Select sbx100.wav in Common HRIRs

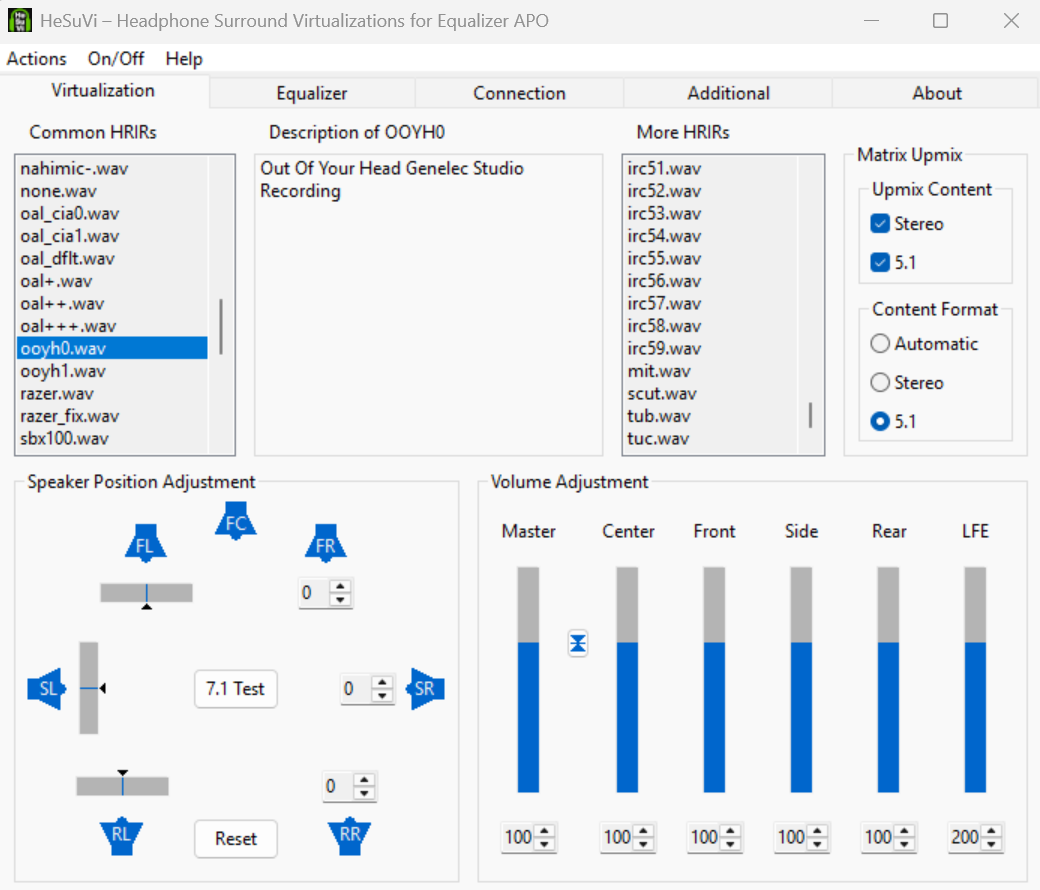click(x=112, y=439)
